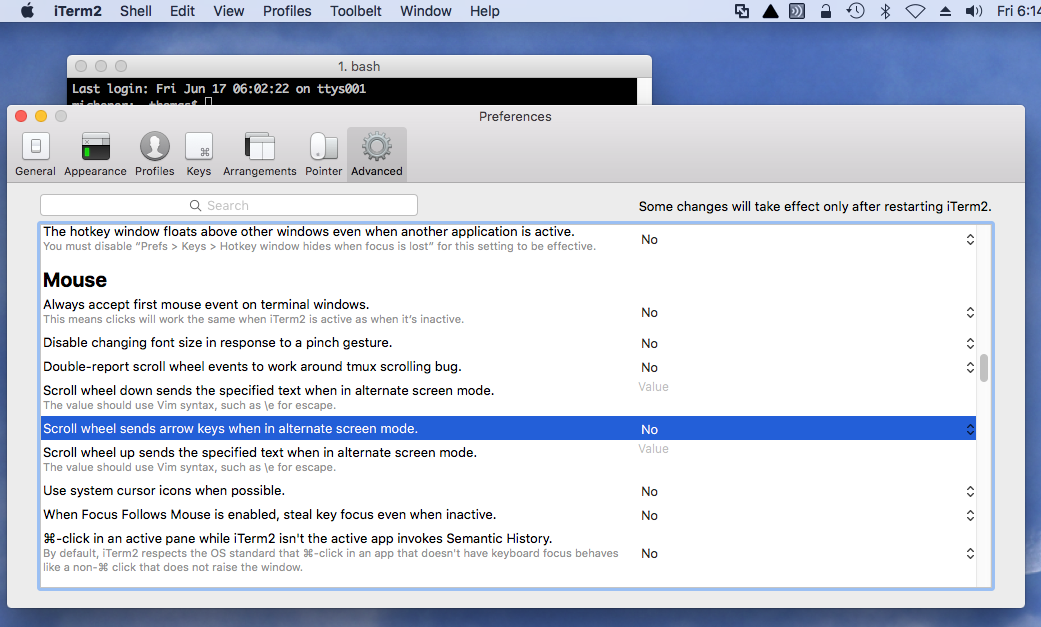
Task: Select 'Scroll wheel up sends the specified text' row
Action: click(x=509, y=459)
